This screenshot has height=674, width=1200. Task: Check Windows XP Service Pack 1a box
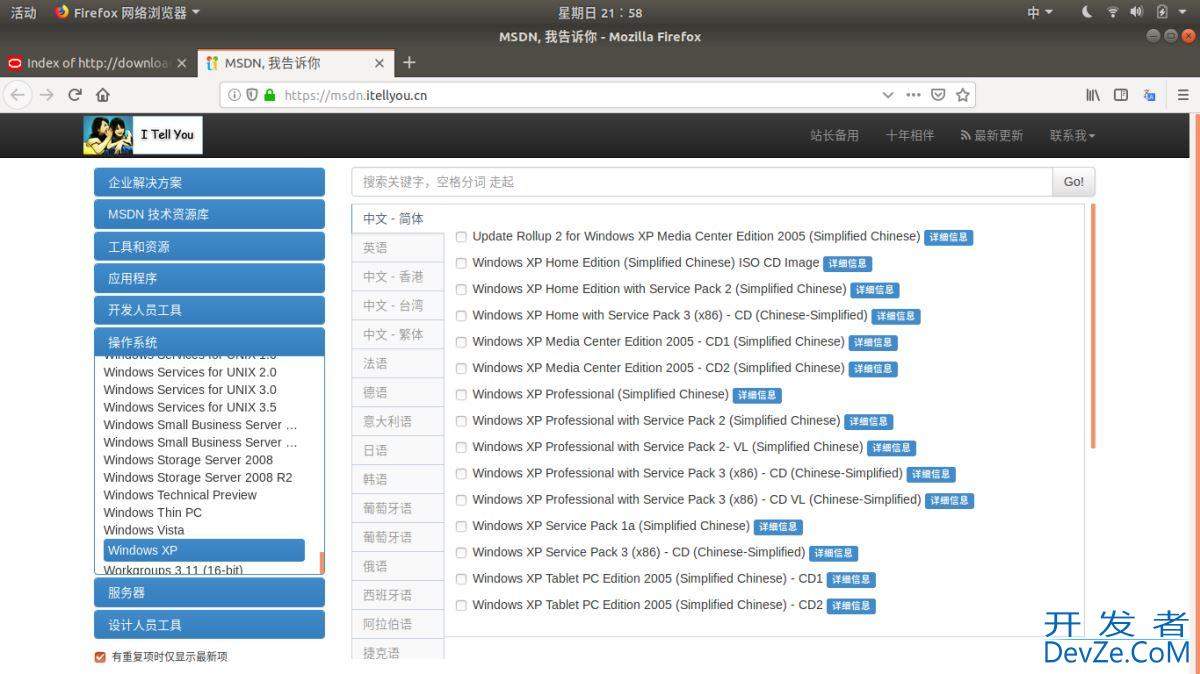click(461, 526)
